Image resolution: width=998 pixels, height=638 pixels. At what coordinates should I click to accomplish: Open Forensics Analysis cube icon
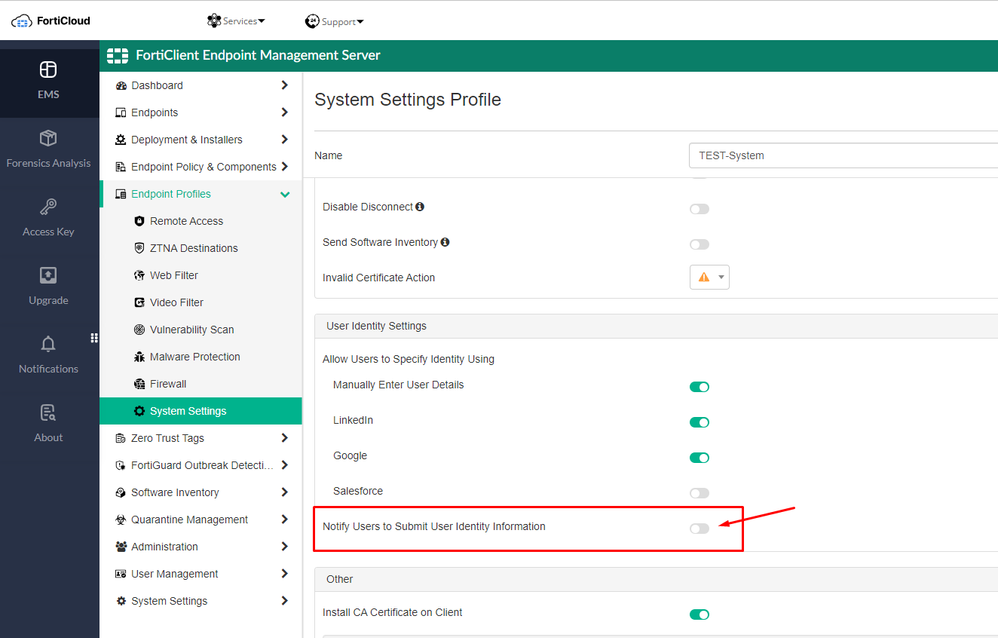point(48,138)
